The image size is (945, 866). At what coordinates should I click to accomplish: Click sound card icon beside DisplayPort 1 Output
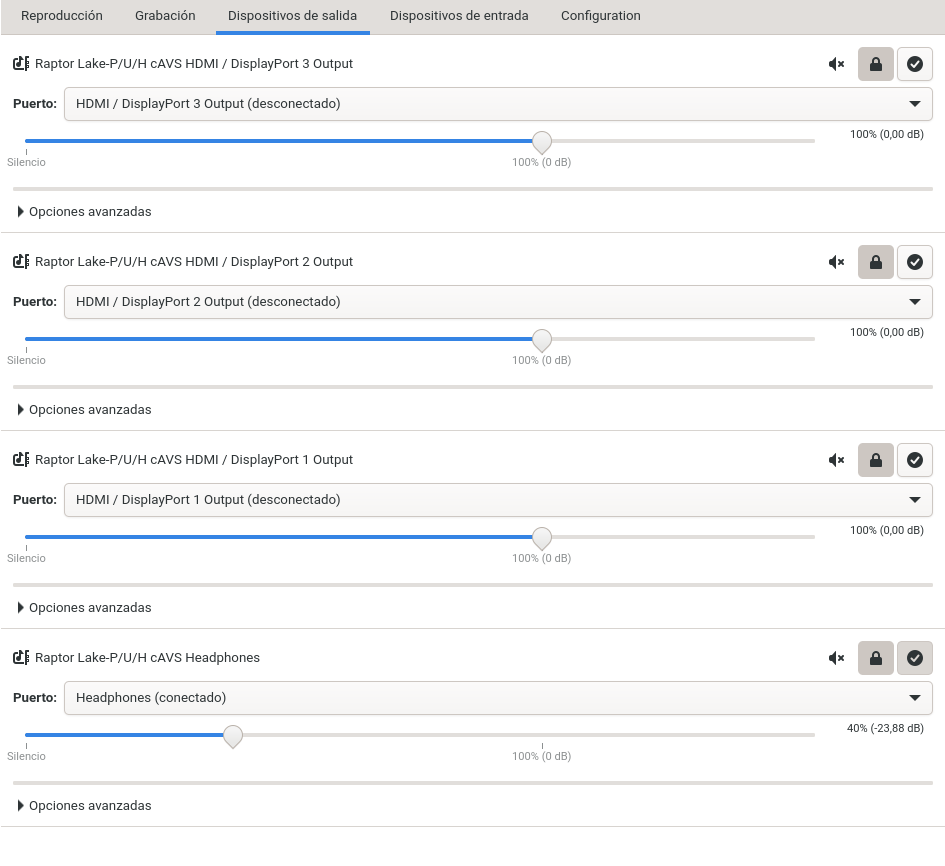point(21,459)
